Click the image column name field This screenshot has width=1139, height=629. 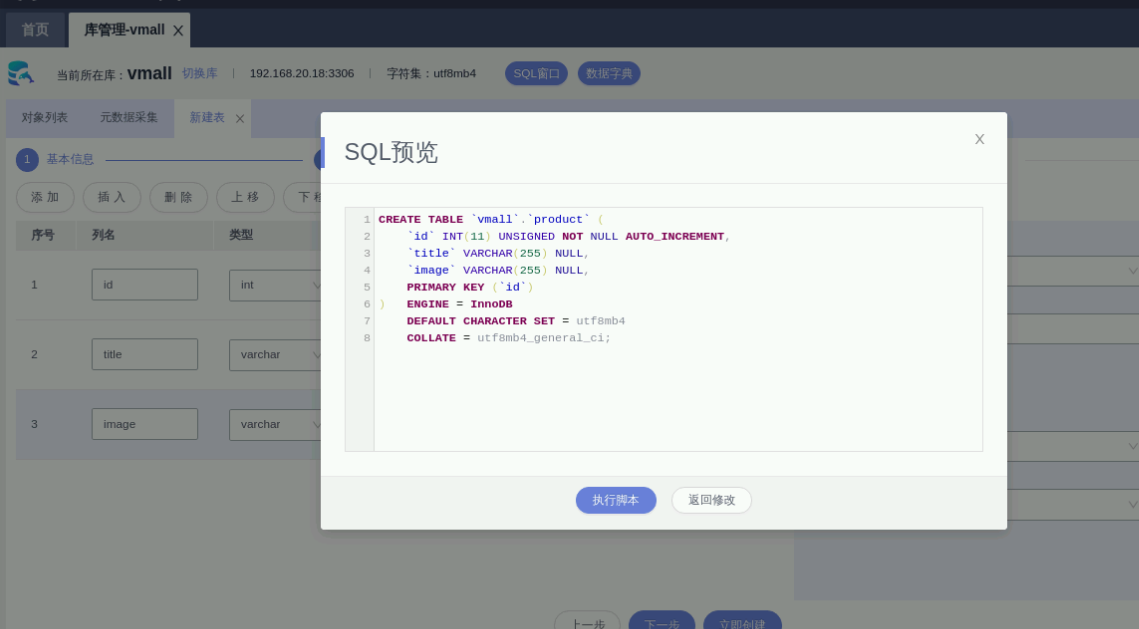pyautogui.click(x=145, y=424)
